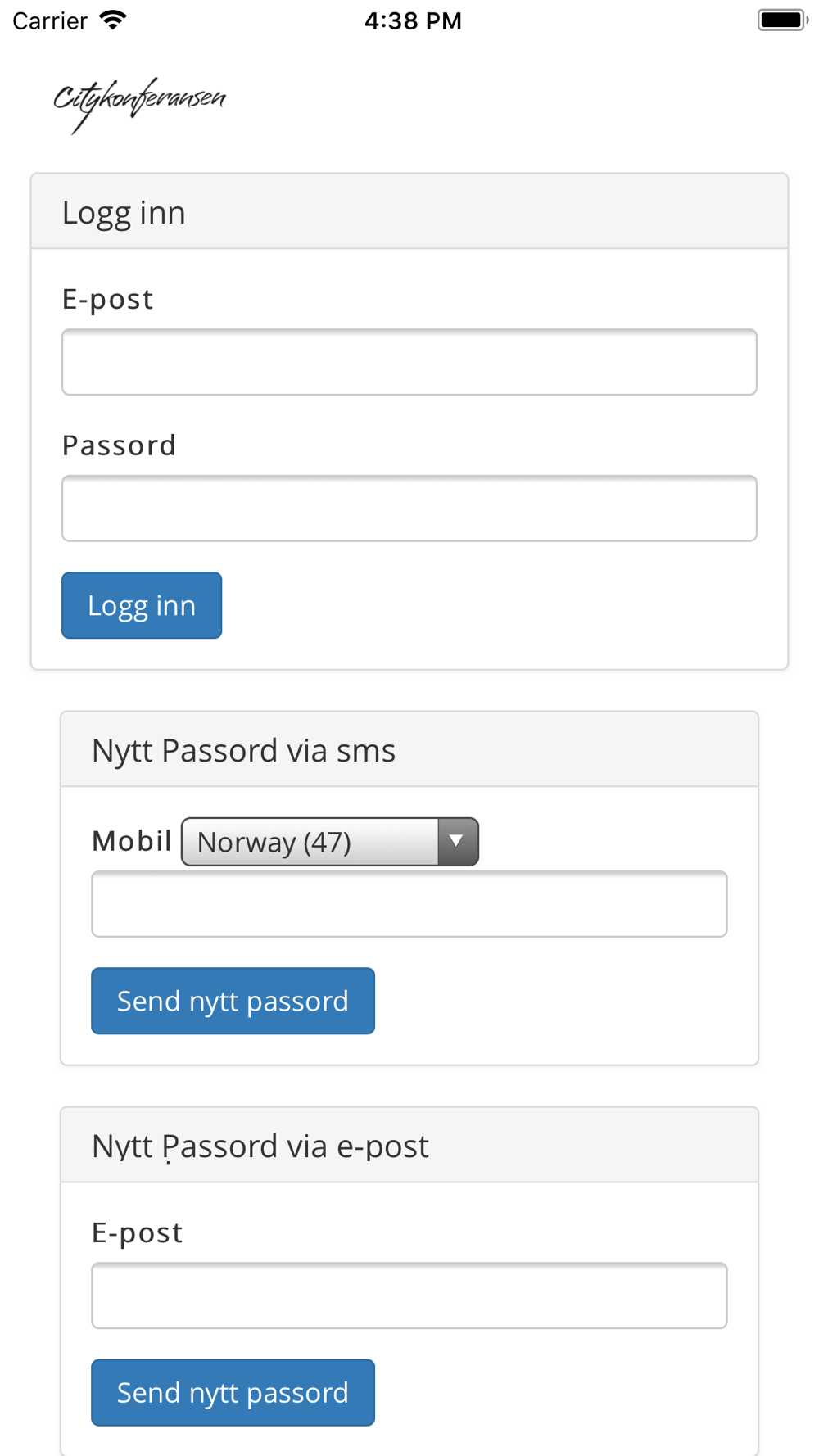Tap the Citykonferansen logo

click(x=139, y=105)
